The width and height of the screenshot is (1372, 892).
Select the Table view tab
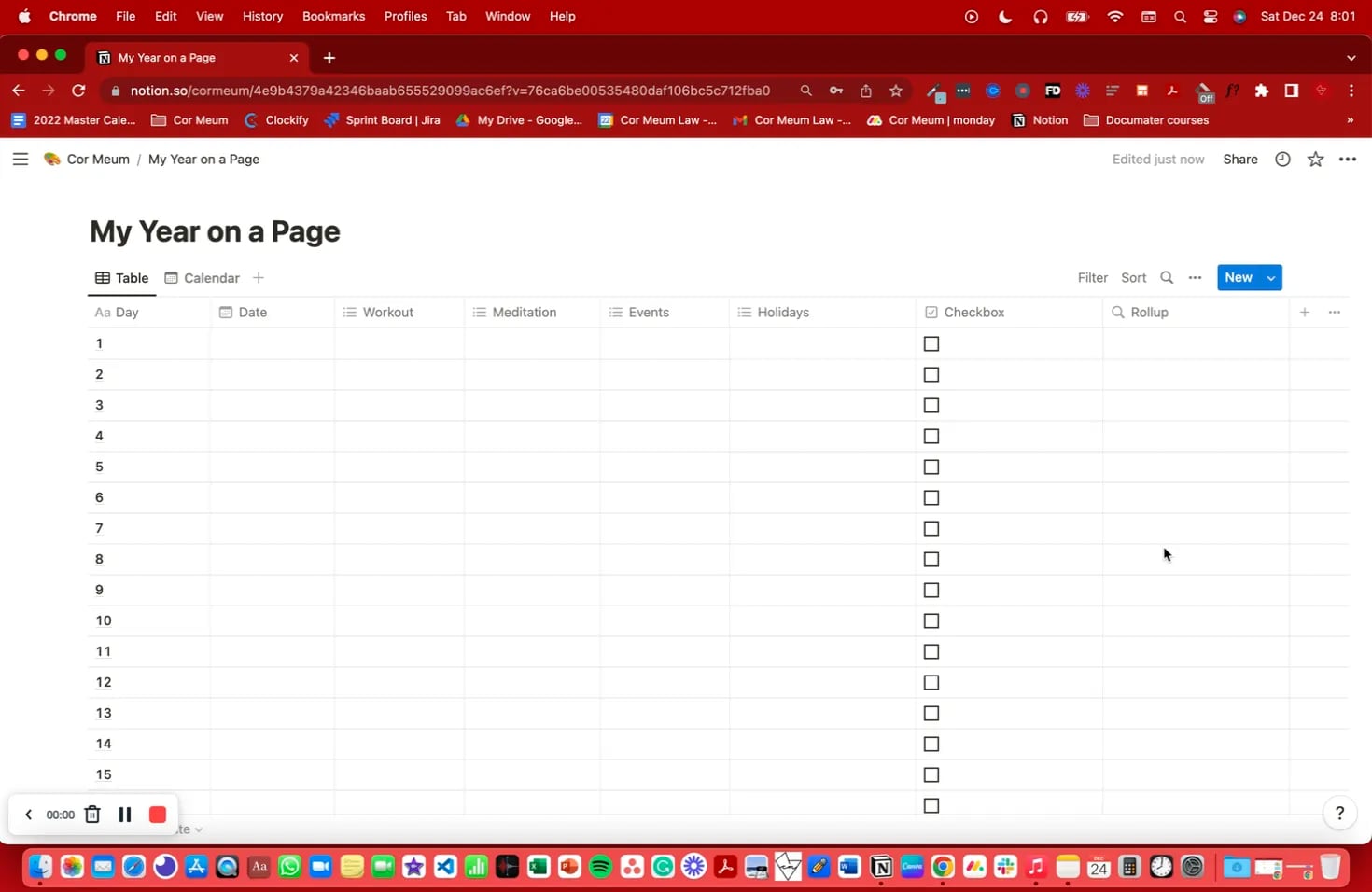[x=122, y=278]
